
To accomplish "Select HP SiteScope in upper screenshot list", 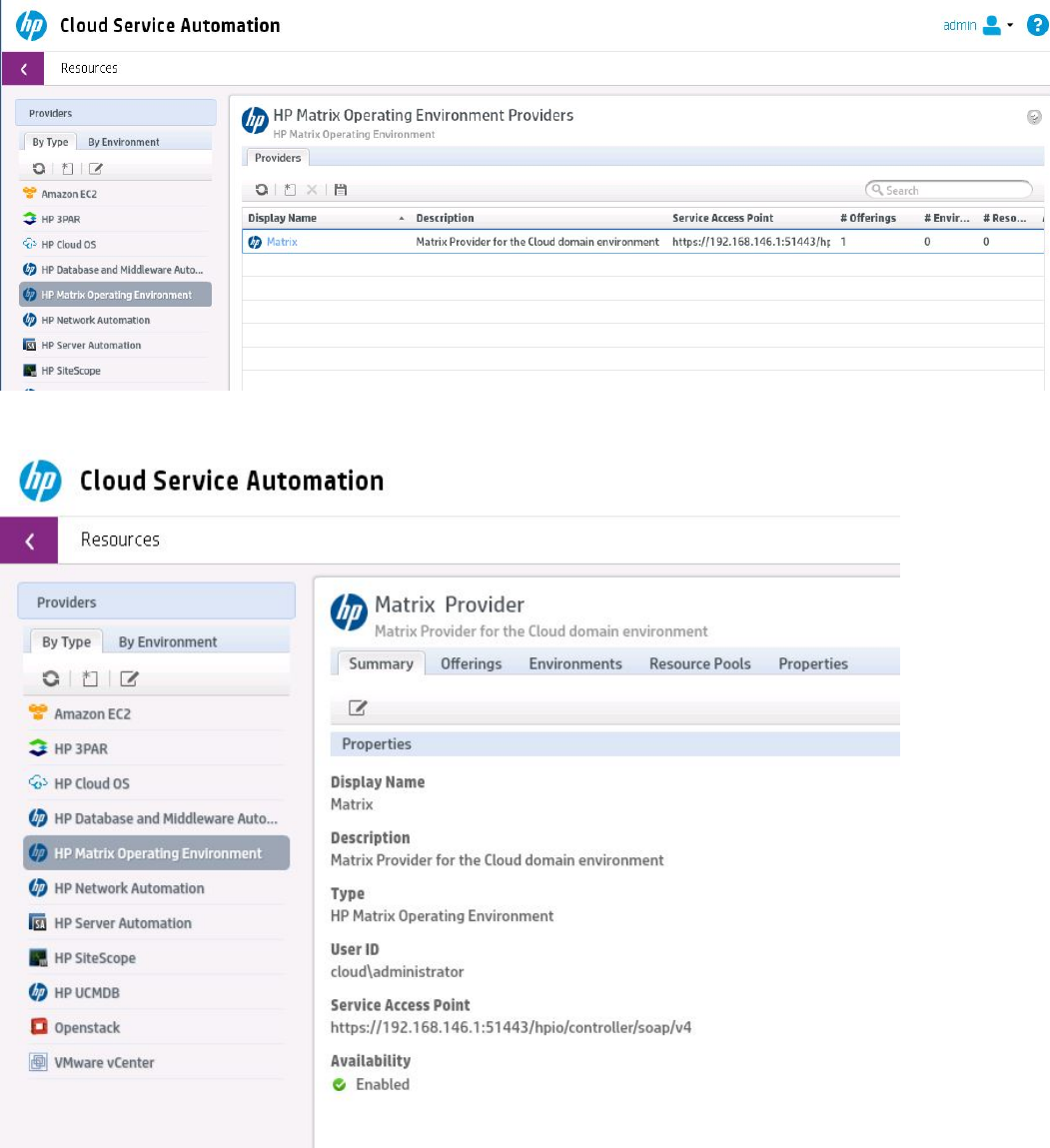I will point(115,371).
